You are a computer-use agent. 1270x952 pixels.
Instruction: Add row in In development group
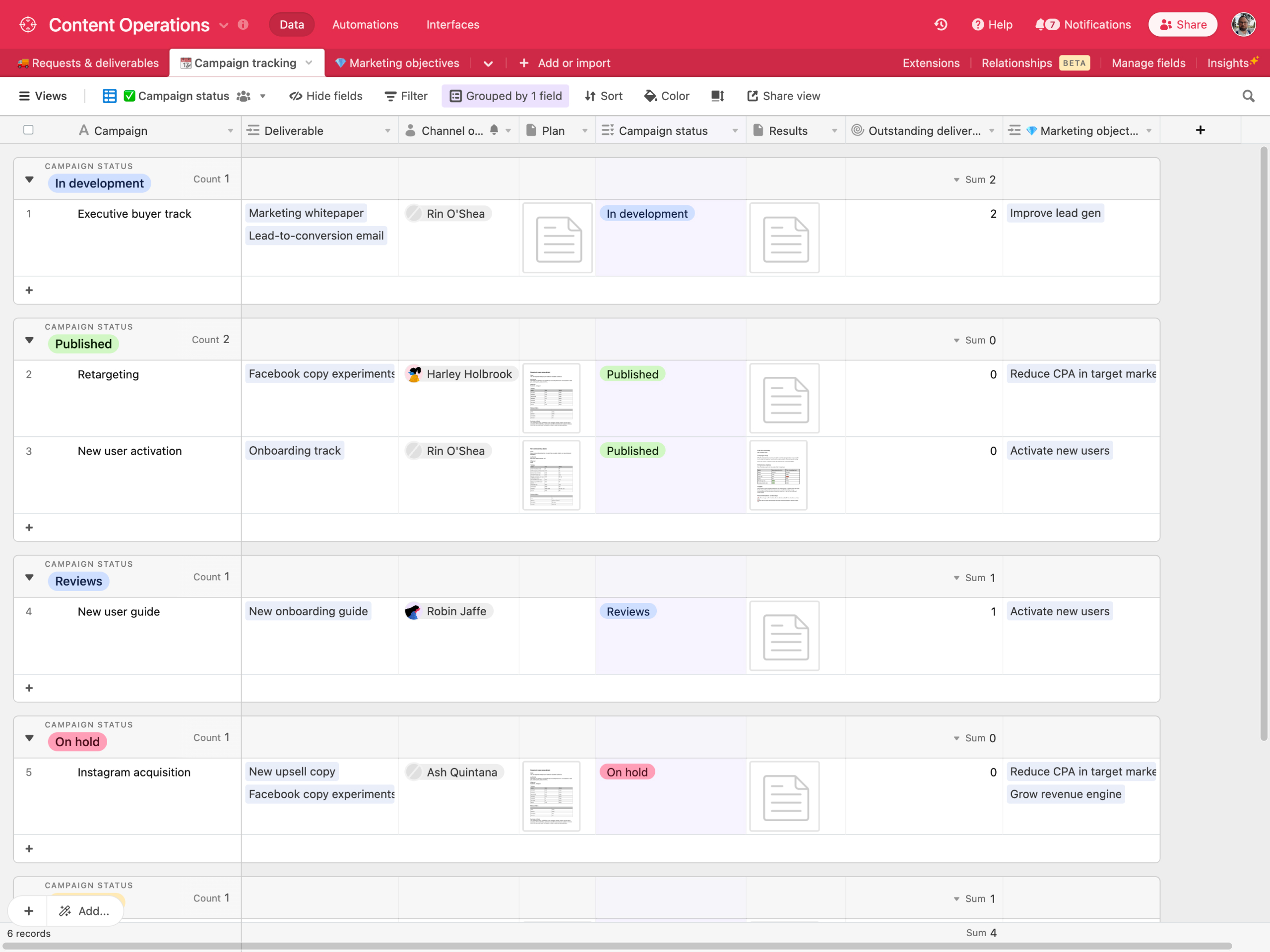coord(29,291)
